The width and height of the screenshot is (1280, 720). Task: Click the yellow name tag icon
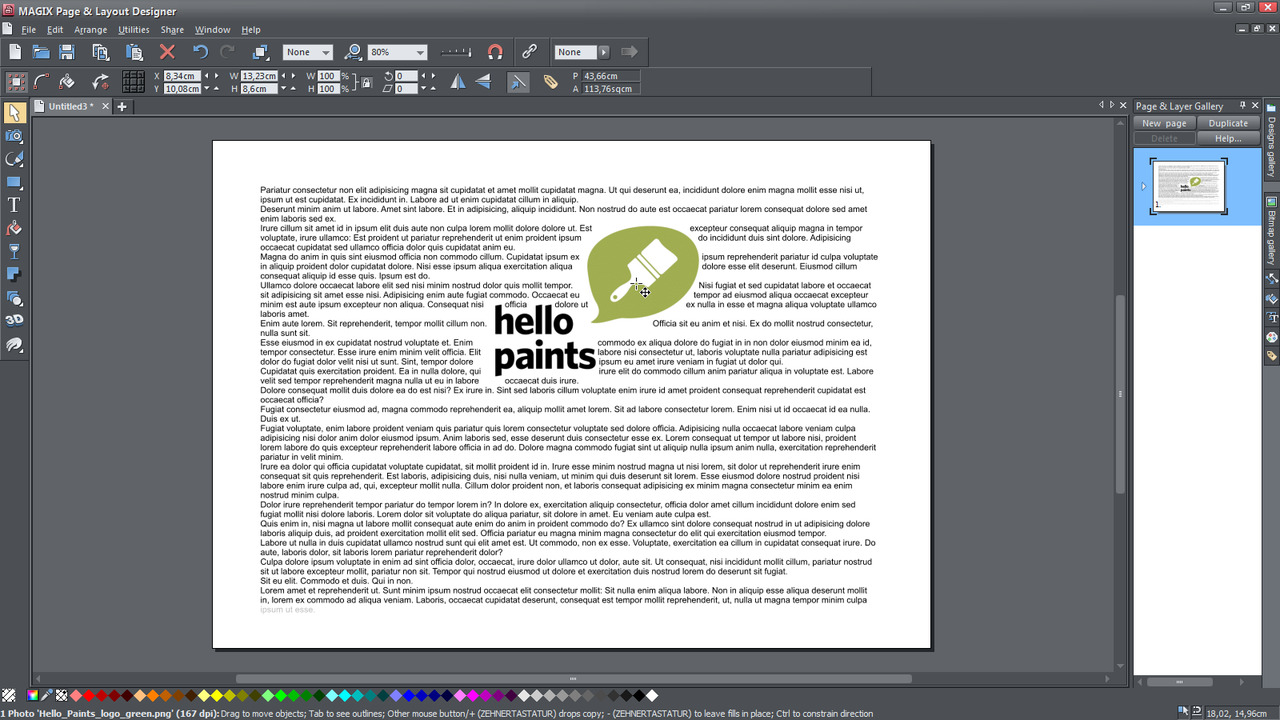point(551,82)
